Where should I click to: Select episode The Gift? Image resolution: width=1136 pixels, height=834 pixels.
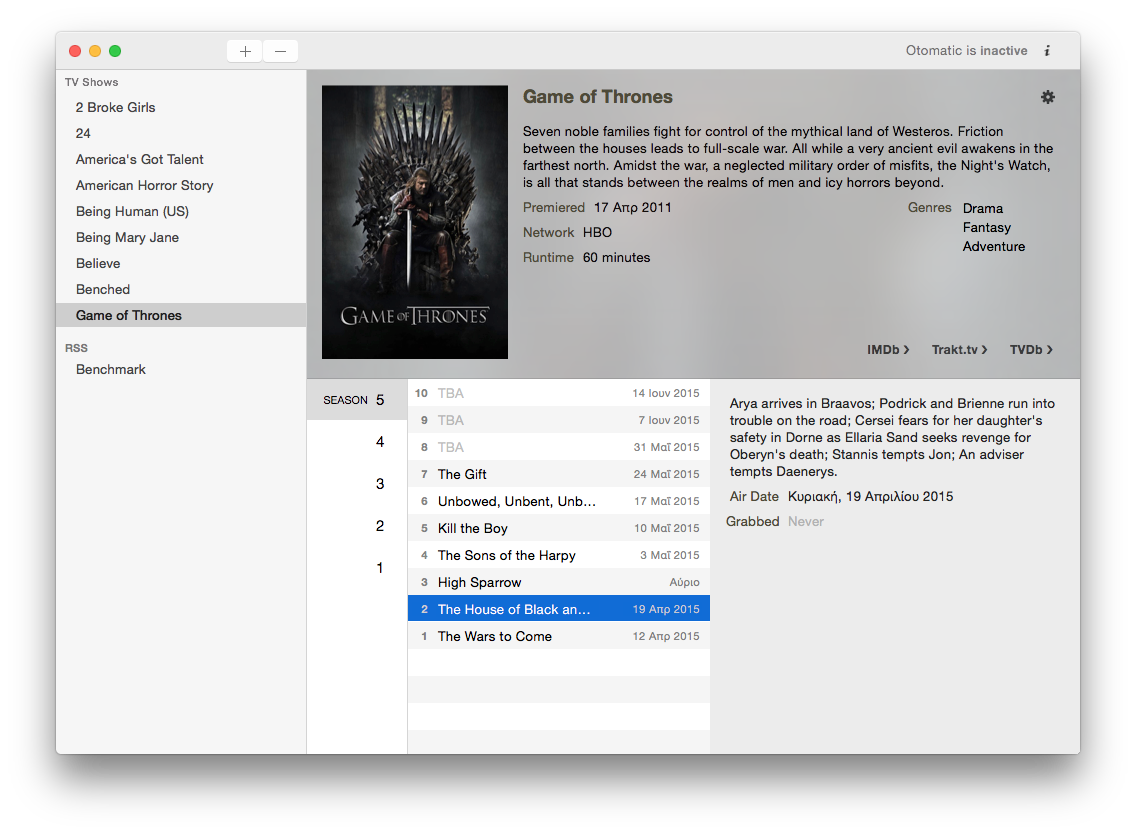click(x=559, y=475)
